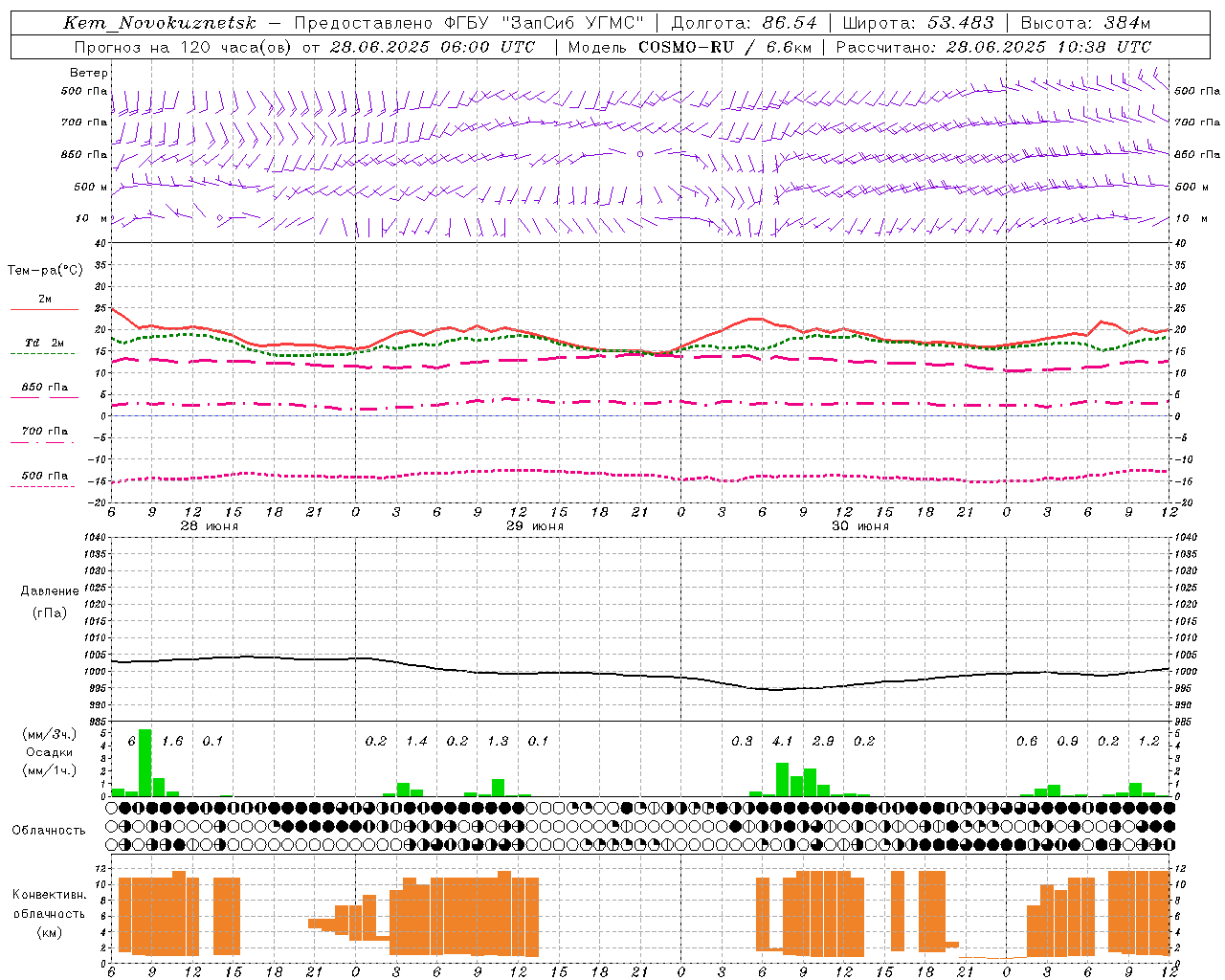Click the "2м" red temperature legend entry
This screenshot has height=980, width=1225.
45,300
